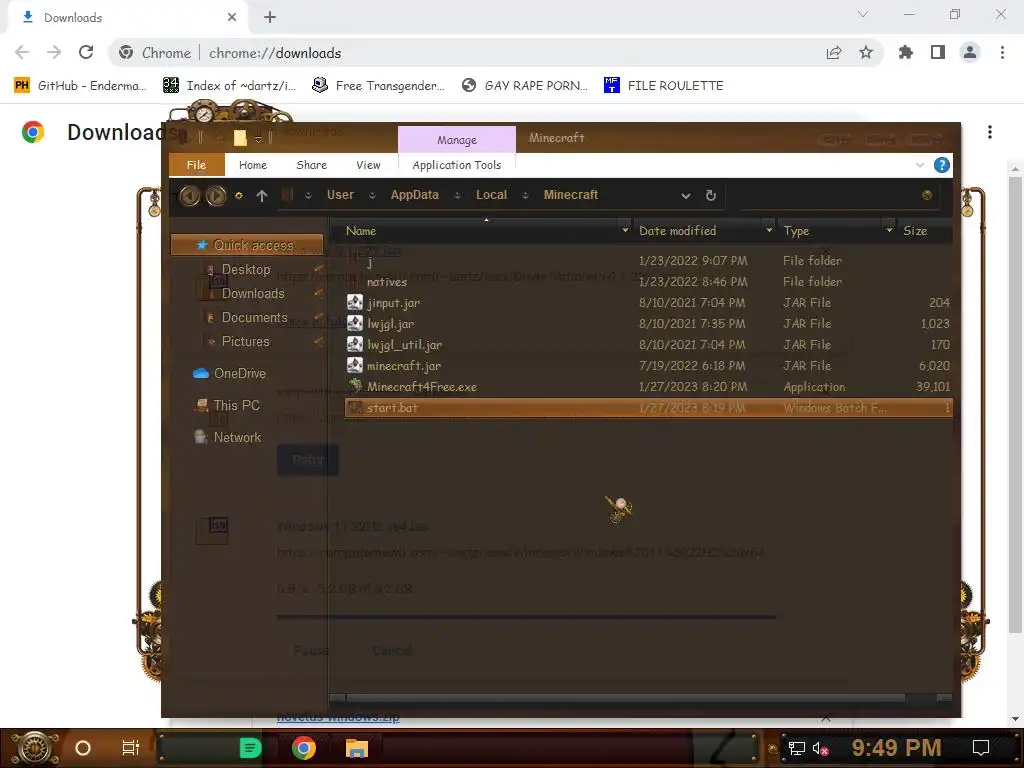Open the Date modified column filter dropdown

click(x=769, y=231)
